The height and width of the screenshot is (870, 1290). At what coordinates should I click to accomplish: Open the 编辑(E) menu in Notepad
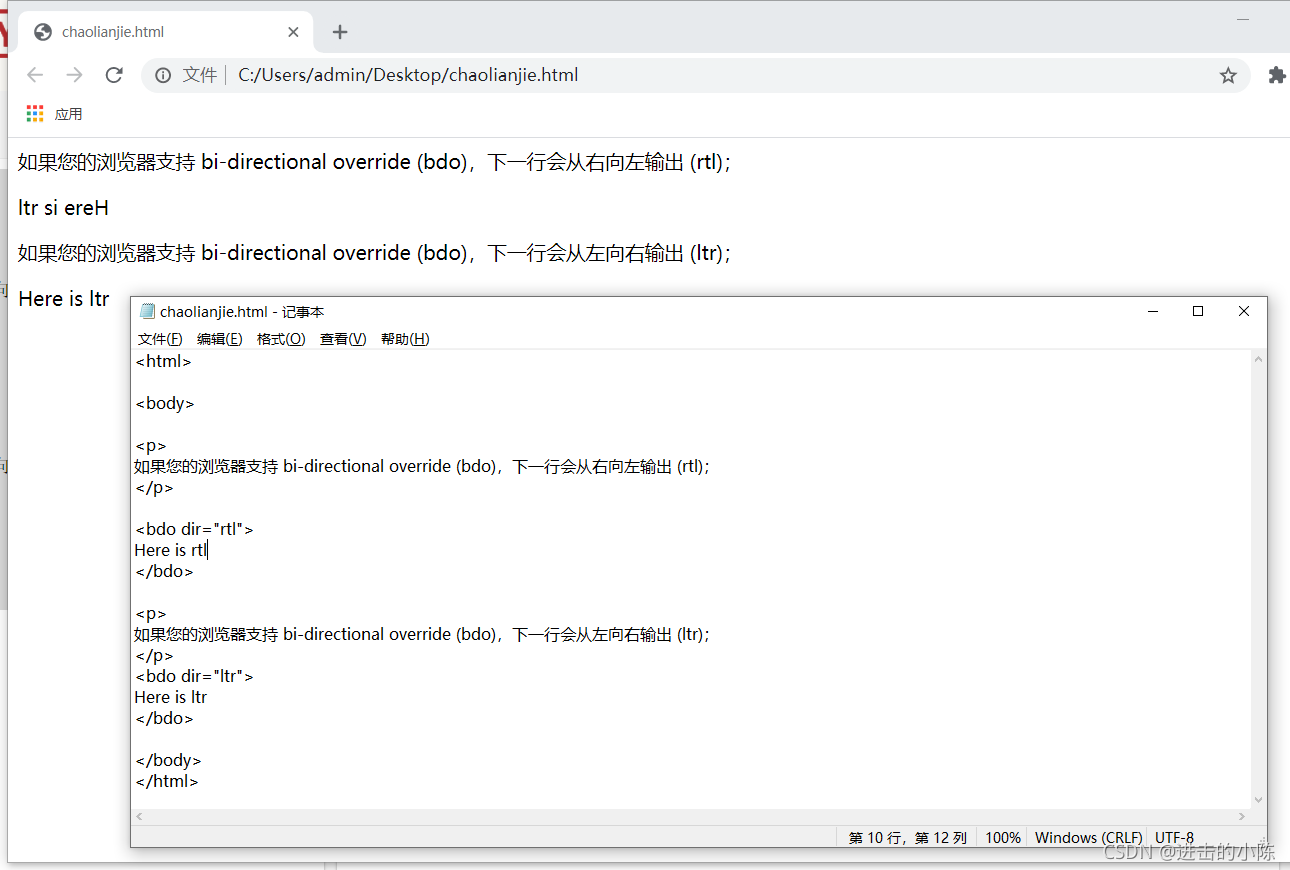pyautogui.click(x=219, y=339)
